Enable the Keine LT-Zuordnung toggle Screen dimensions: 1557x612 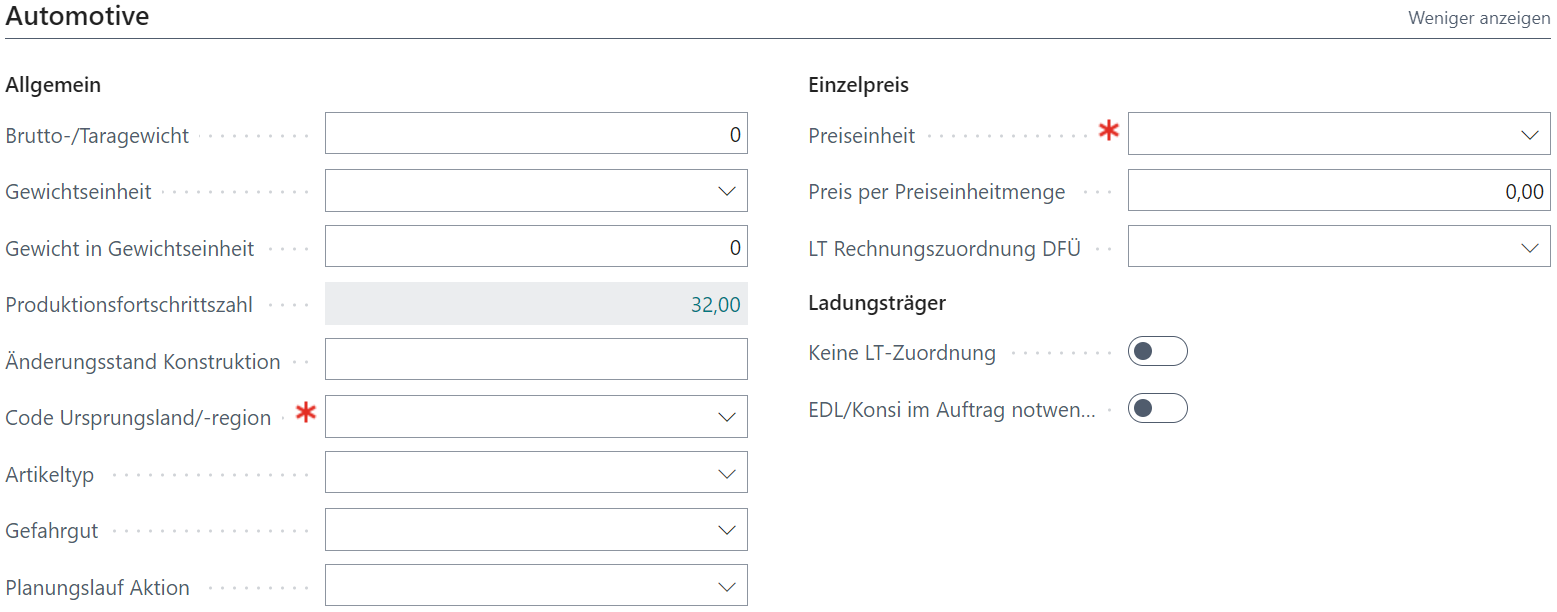1157,352
